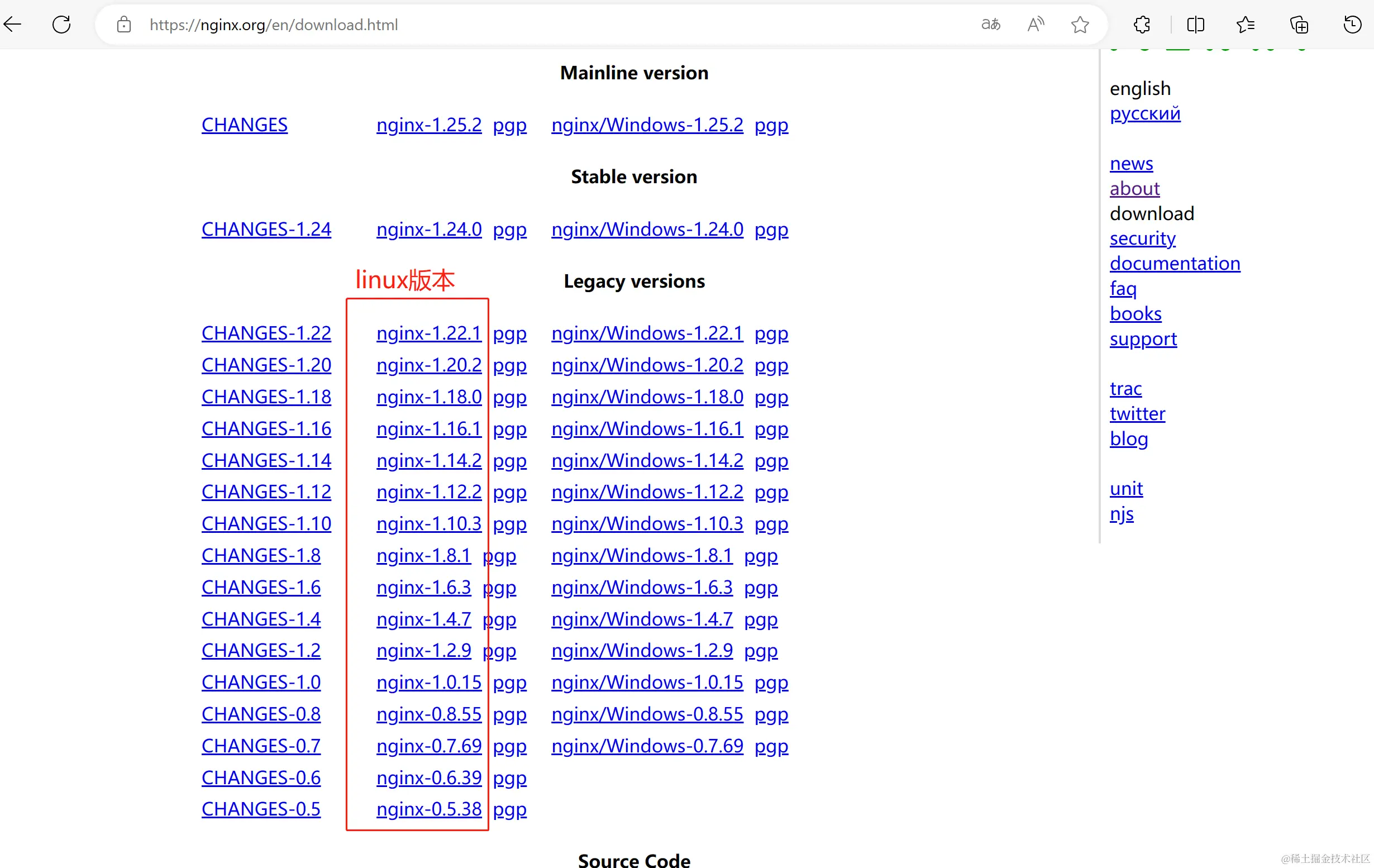1374x868 pixels.
Task: Click the browser home/security lock icon
Action: (123, 25)
